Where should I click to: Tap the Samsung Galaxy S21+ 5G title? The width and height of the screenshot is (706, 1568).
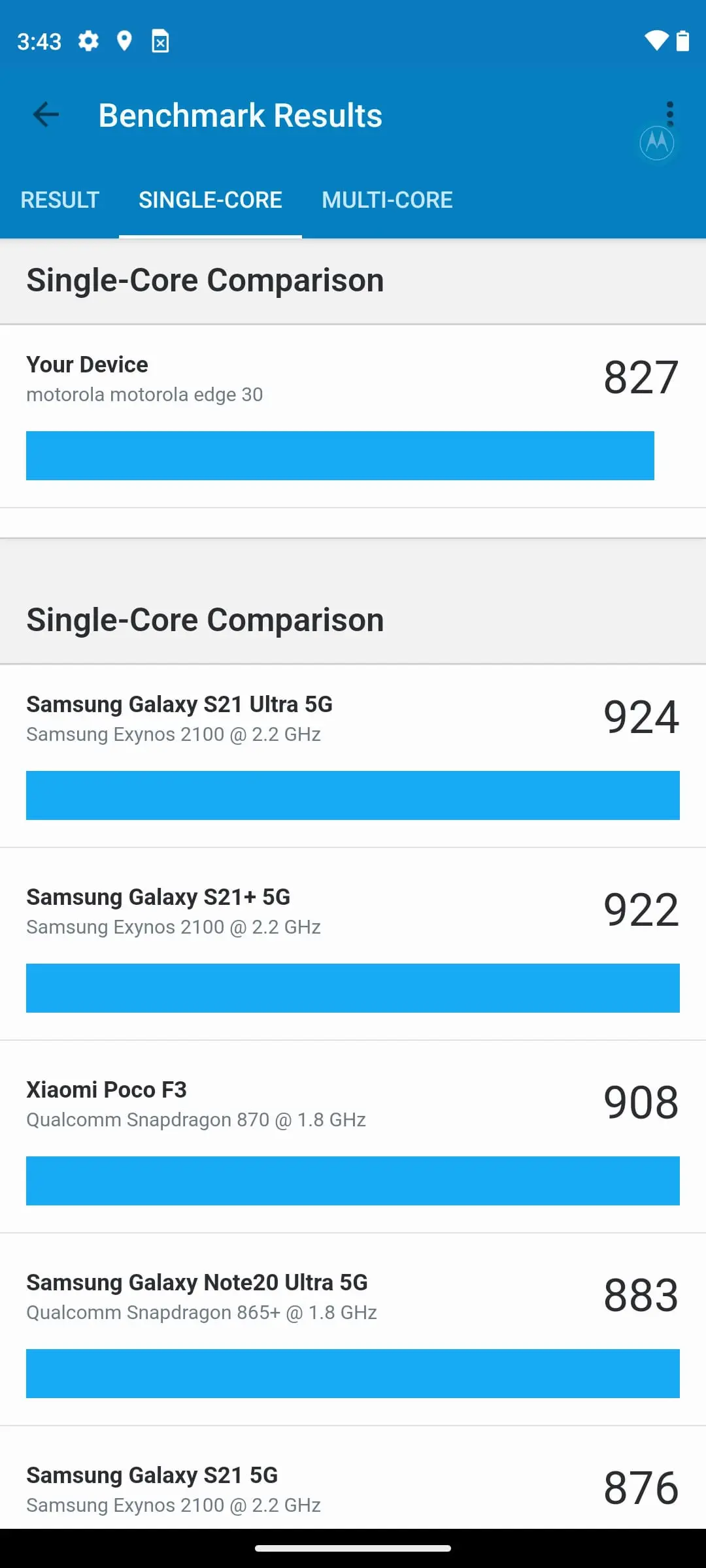click(158, 897)
